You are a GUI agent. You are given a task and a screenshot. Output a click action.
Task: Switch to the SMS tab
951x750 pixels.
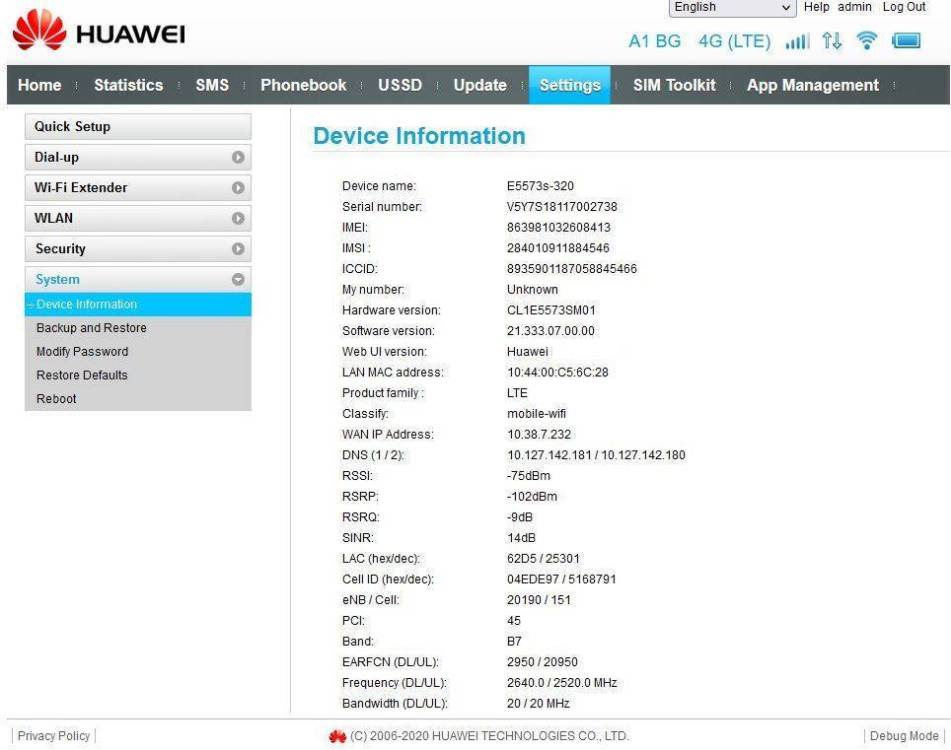click(212, 85)
